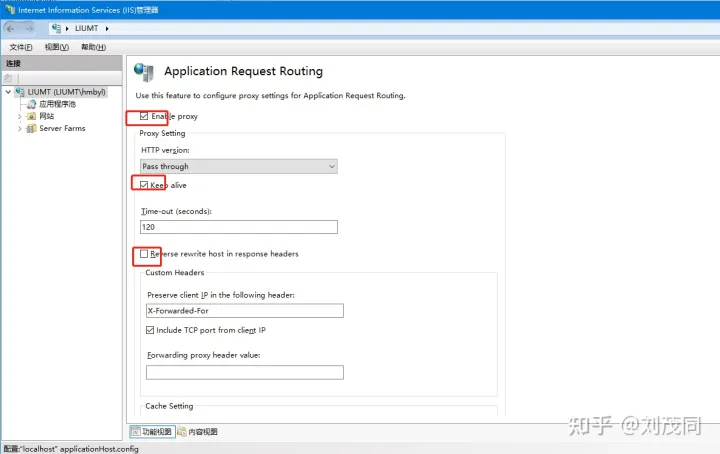Click the connect icon in Connections toolbar
Screen dimensions: 720x454
[8, 78]
